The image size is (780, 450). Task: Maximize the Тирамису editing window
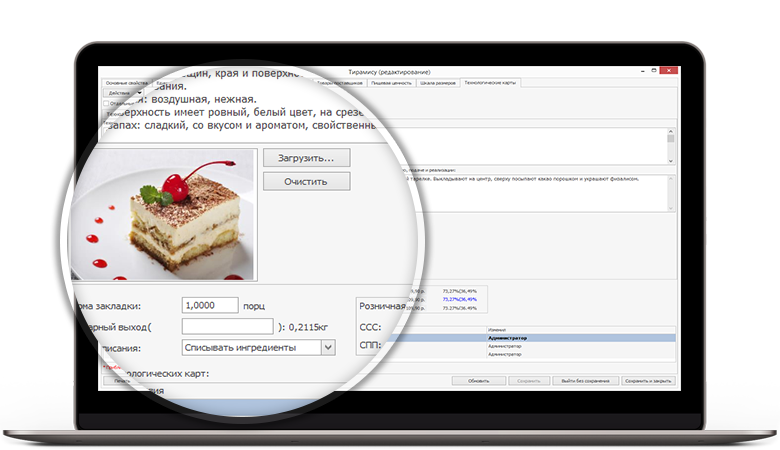point(654,71)
